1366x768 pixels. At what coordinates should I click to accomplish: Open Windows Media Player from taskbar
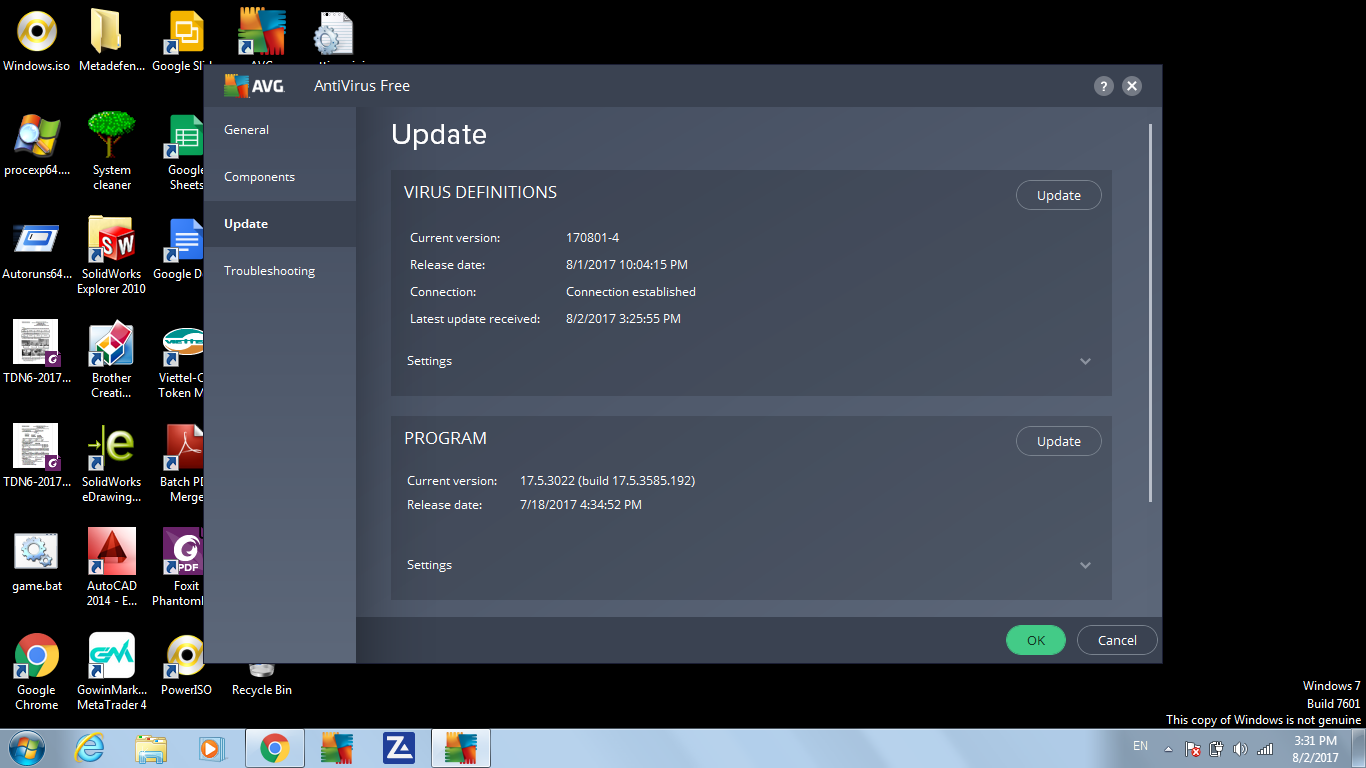(x=211, y=748)
